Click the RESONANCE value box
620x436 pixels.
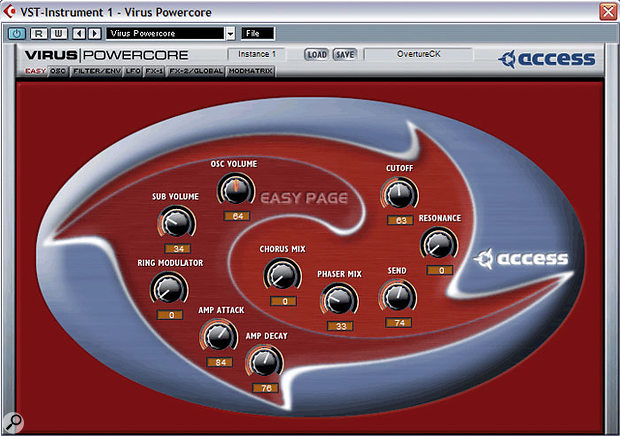(440, 270)
